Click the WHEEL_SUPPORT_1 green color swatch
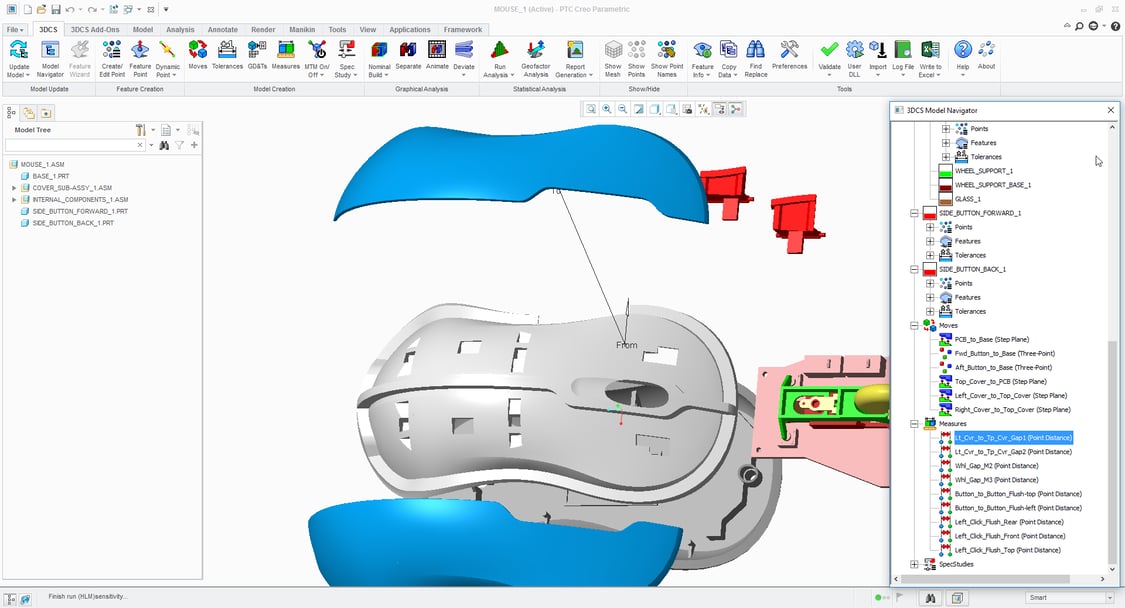This screenshot has width=1125, height=608. point(943,171)
